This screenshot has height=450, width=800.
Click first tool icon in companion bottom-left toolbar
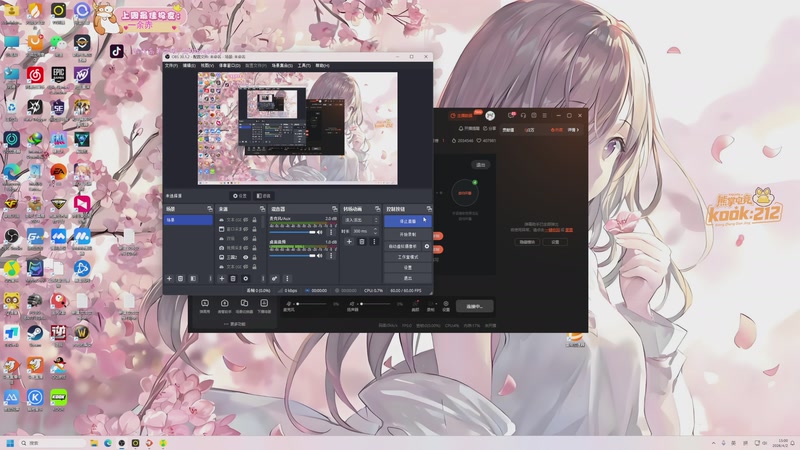[205, 306]
